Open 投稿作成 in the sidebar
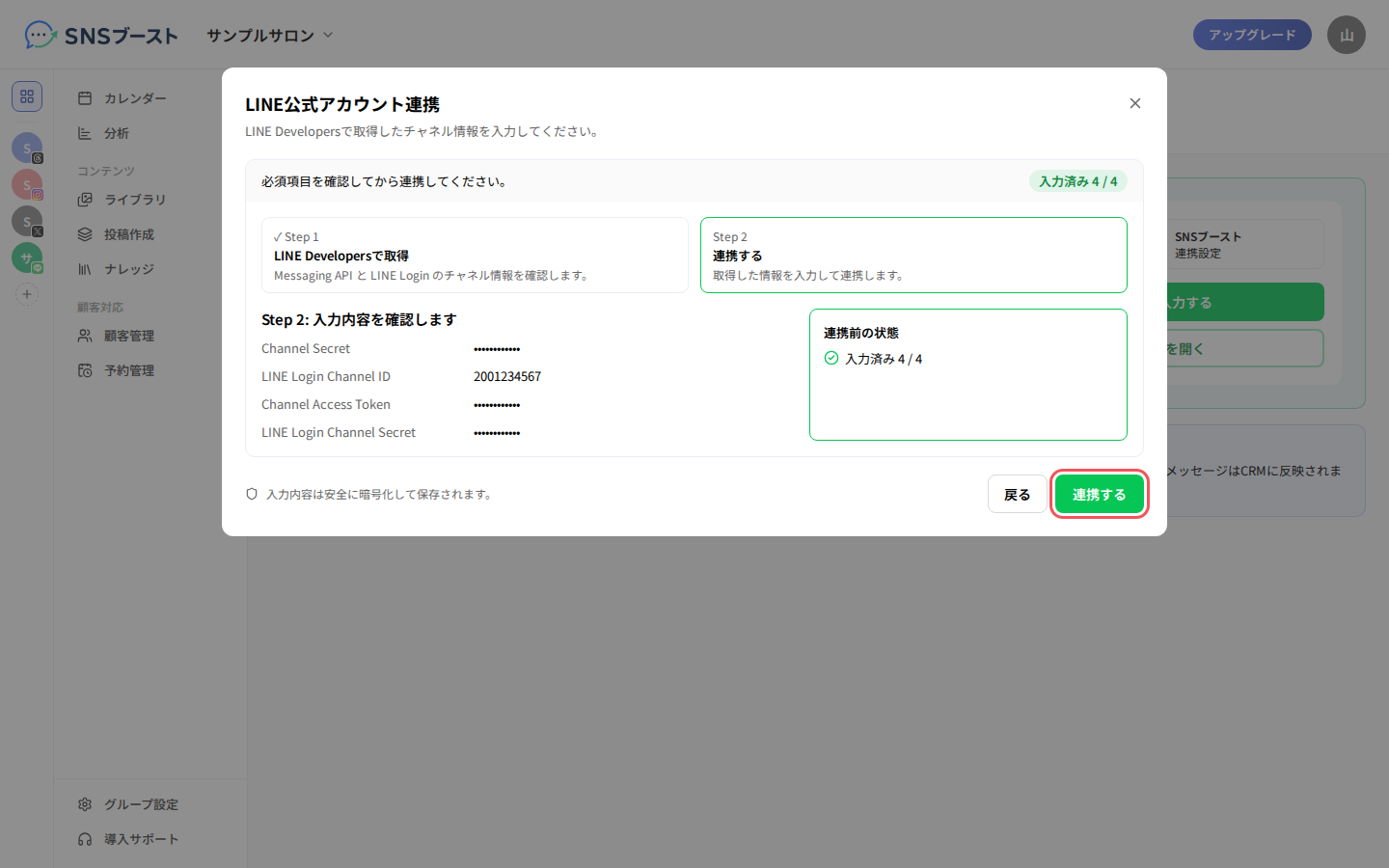This screenshot has width=1389, height=868. point(150,234)
